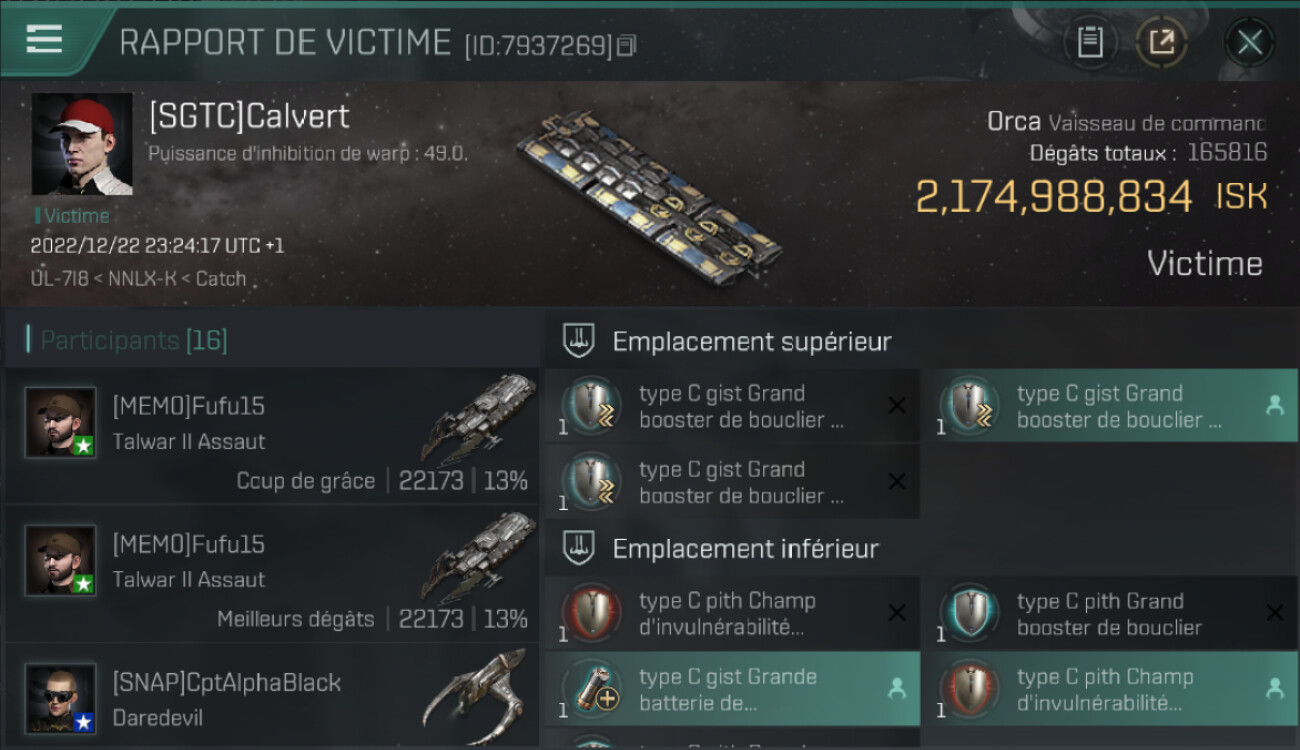Screen dimensions: 1300x750
Task: Select the gist Grande batterie module
Action: point(732,689)
